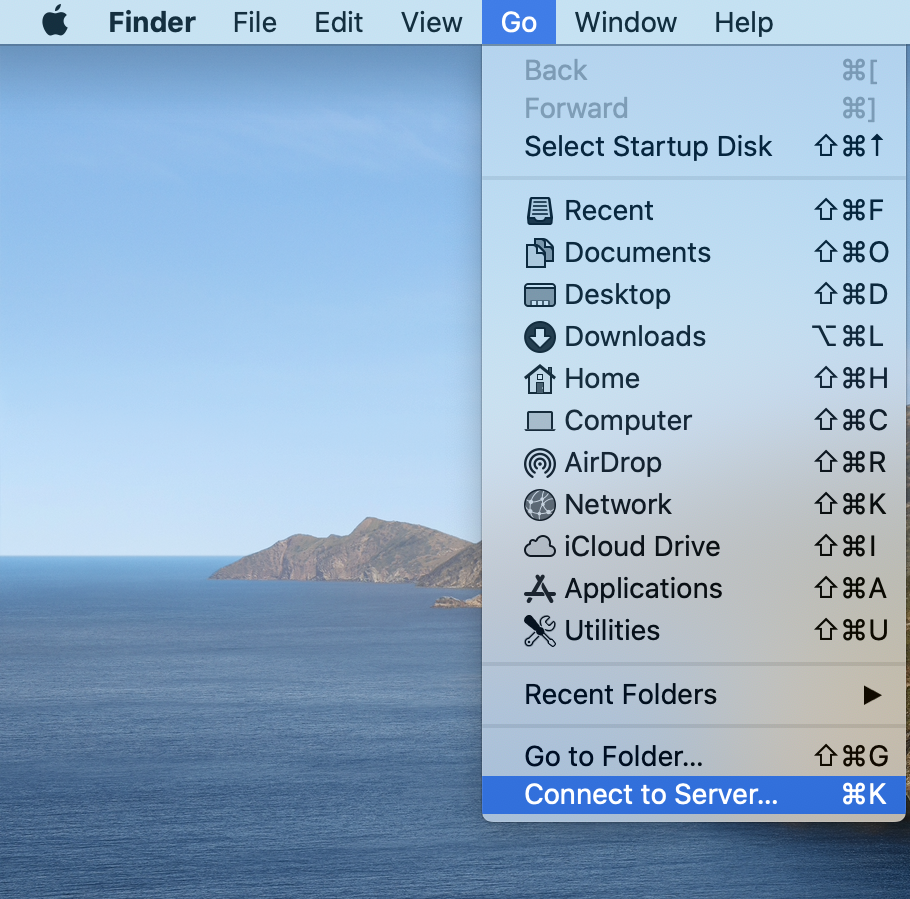Select Computer in the Go menu
This screenshot has width=910, height=899.
694,421
